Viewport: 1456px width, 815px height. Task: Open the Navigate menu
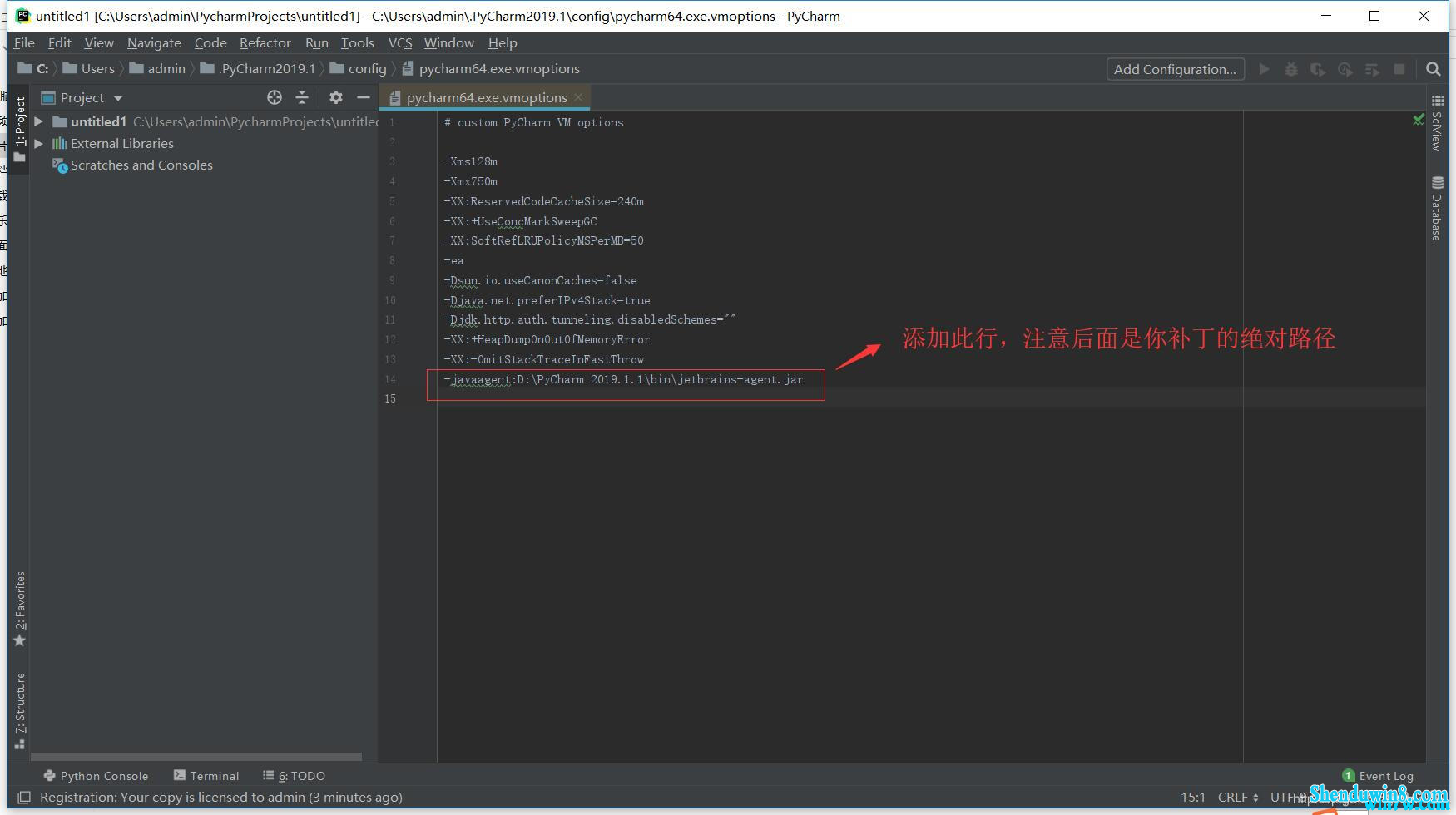(x=154, y=42)
